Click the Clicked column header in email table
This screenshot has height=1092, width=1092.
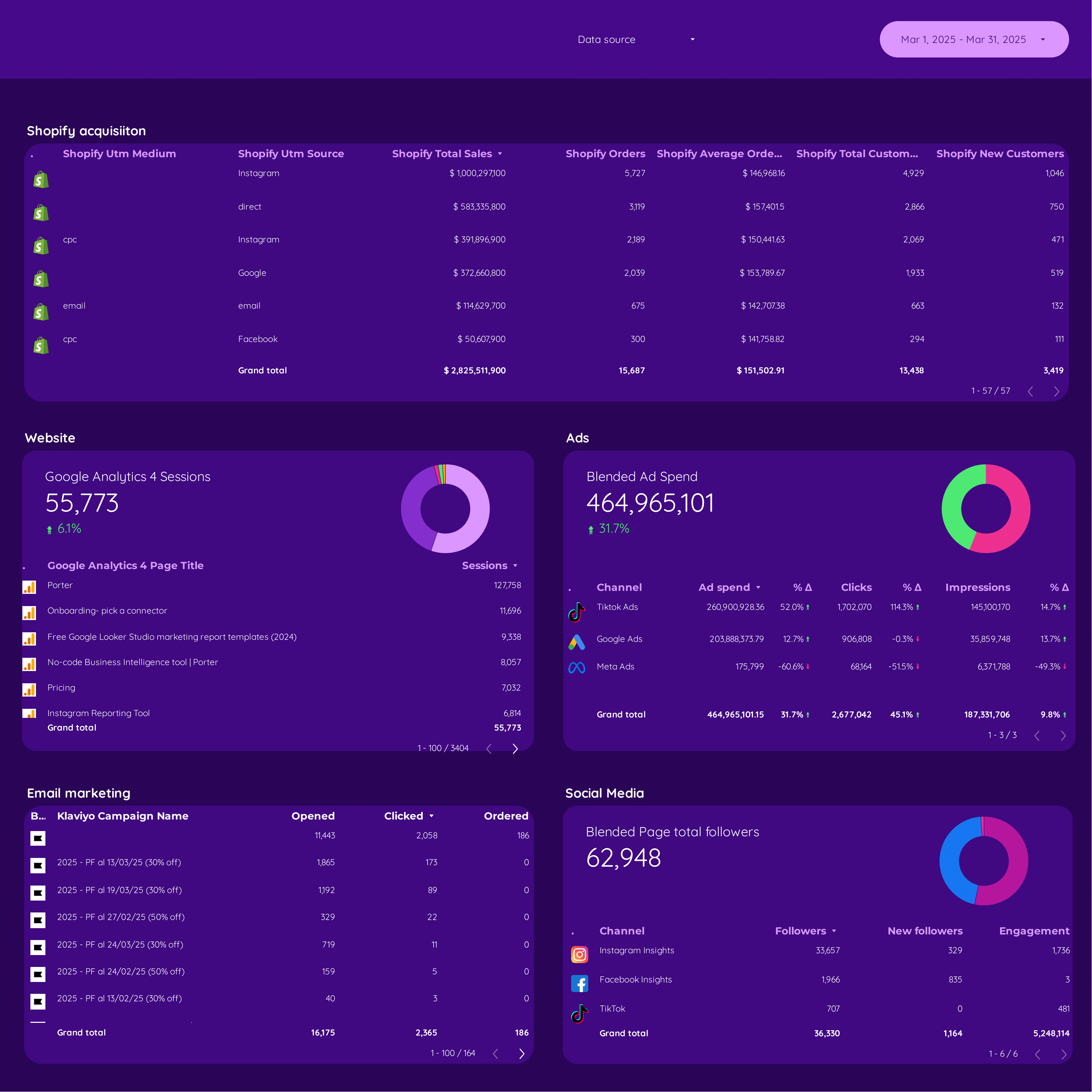coord(403,816)
